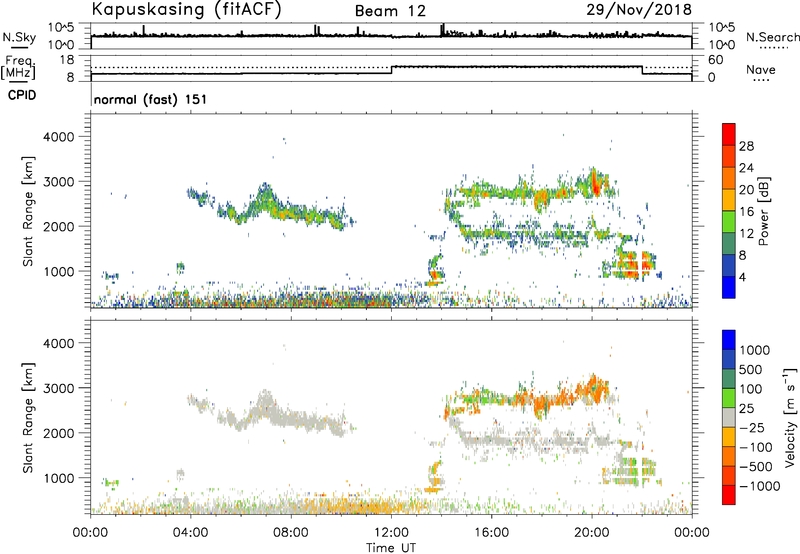Click the "18" tick on the frequency axis
Image resolution: width=800 pixels, height=554 pixels.
click(x=67, y=60)
